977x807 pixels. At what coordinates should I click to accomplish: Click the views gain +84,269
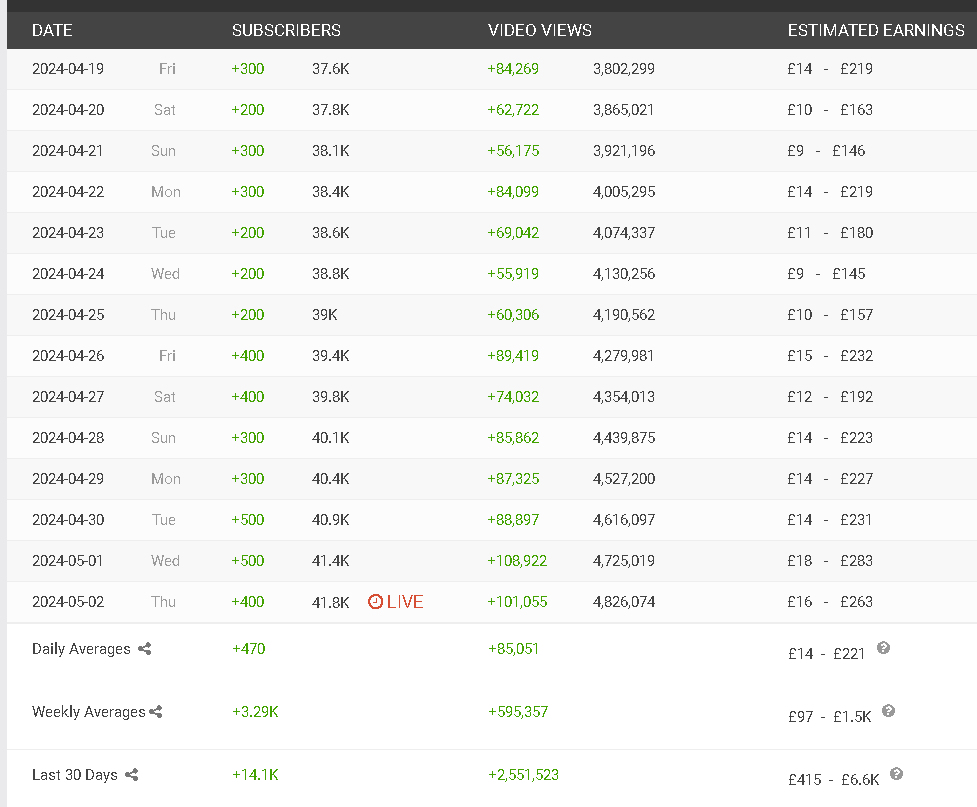[x=513, y=69]
